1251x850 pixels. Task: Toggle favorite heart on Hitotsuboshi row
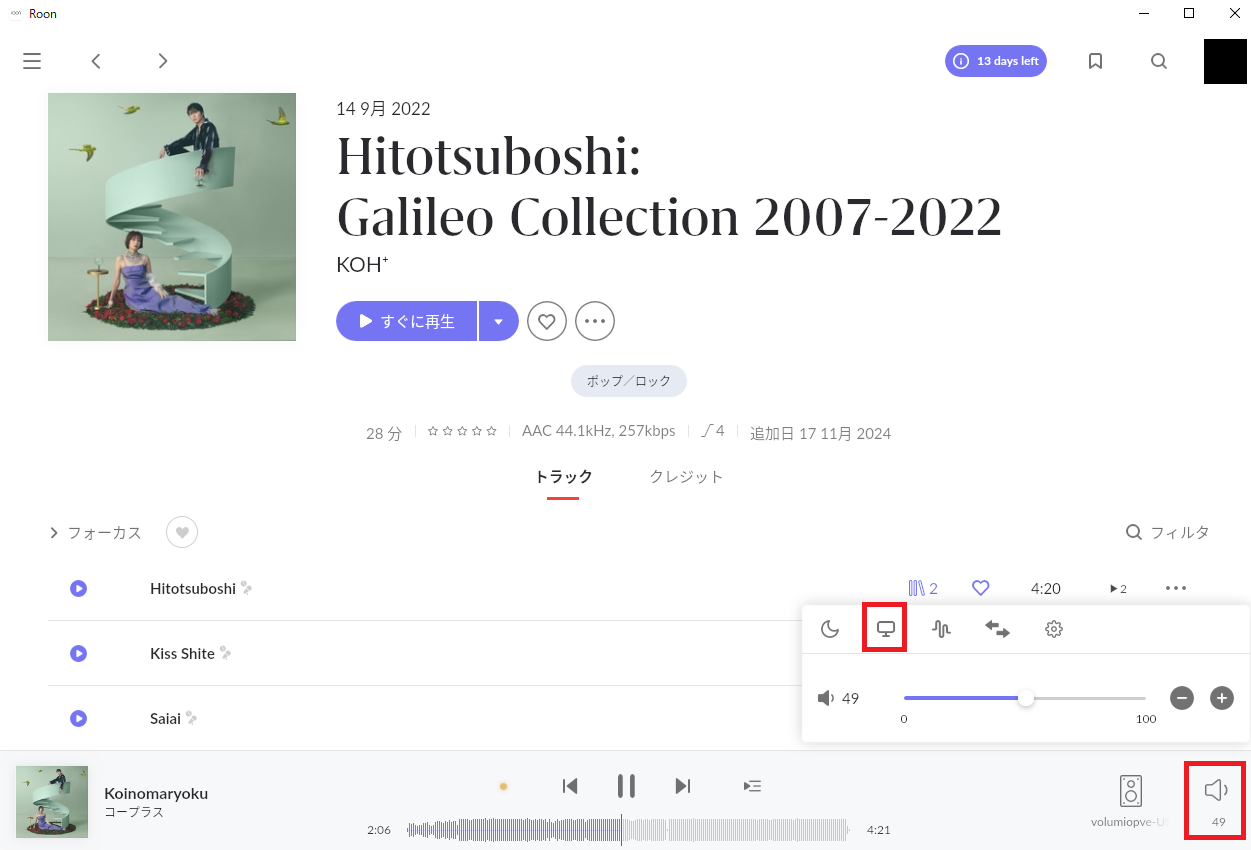981,589
